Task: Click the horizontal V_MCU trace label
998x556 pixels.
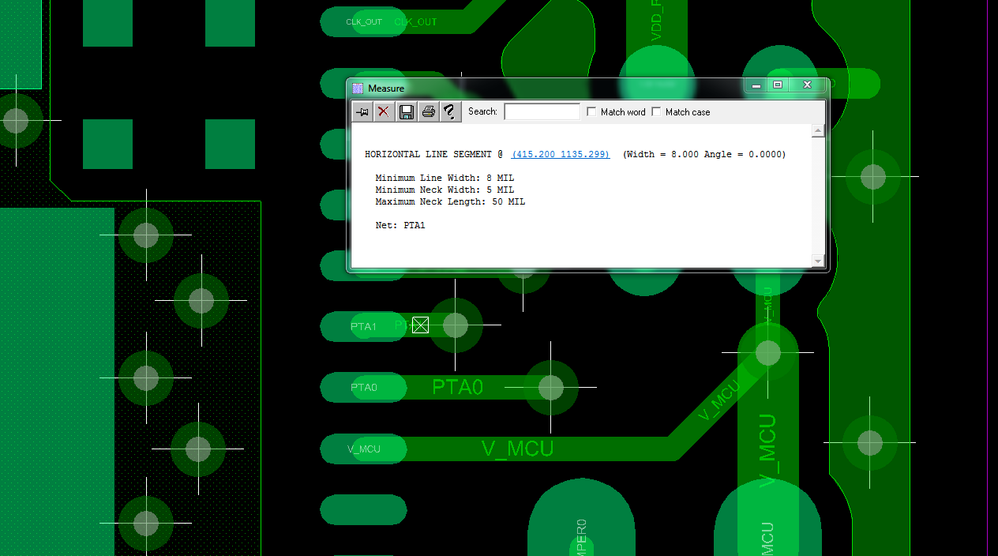Action: pyautogui.click(x=517, y=448)
